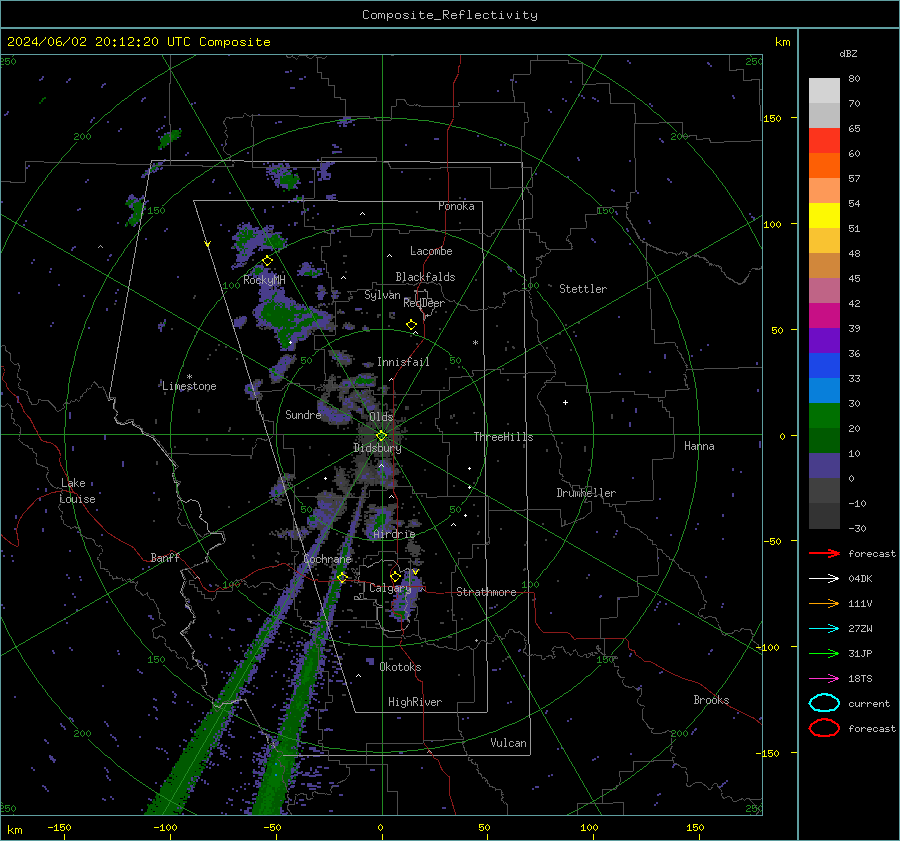Click the ThreeHills label
Image resolution: width=900 pixels, height=841 pixels.
point(503,437)
